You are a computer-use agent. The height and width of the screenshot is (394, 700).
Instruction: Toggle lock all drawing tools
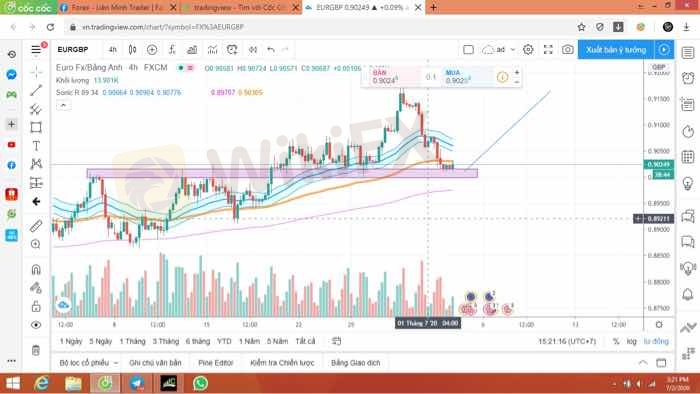point(36,306)
